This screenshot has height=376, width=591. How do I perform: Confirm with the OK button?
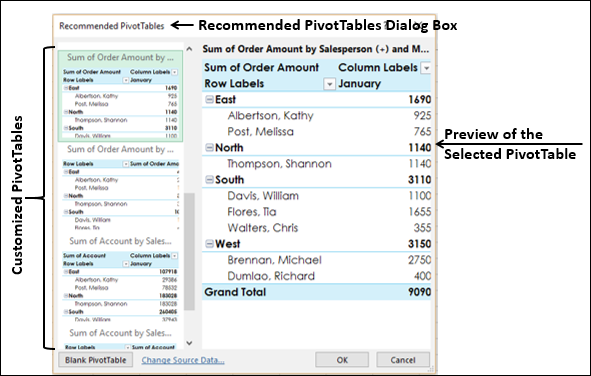(x=342, y=360)
